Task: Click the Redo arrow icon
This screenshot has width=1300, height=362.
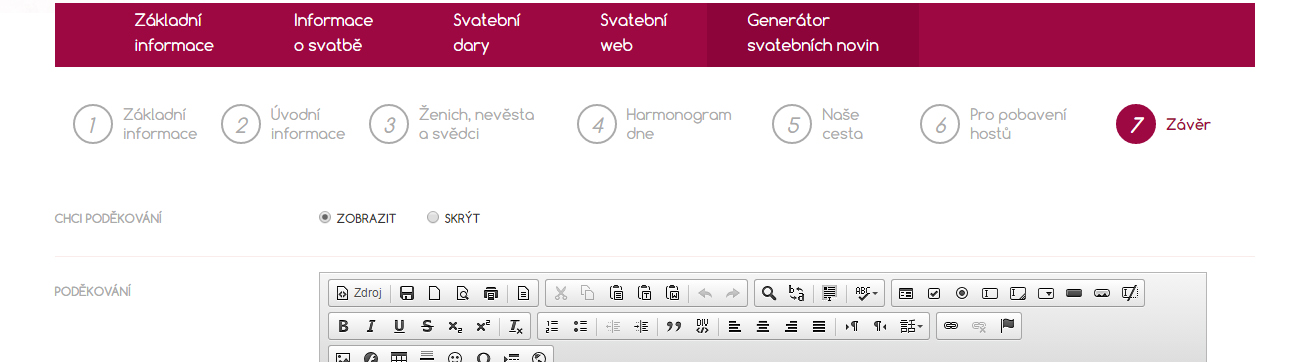Action: tap(733, 293)
